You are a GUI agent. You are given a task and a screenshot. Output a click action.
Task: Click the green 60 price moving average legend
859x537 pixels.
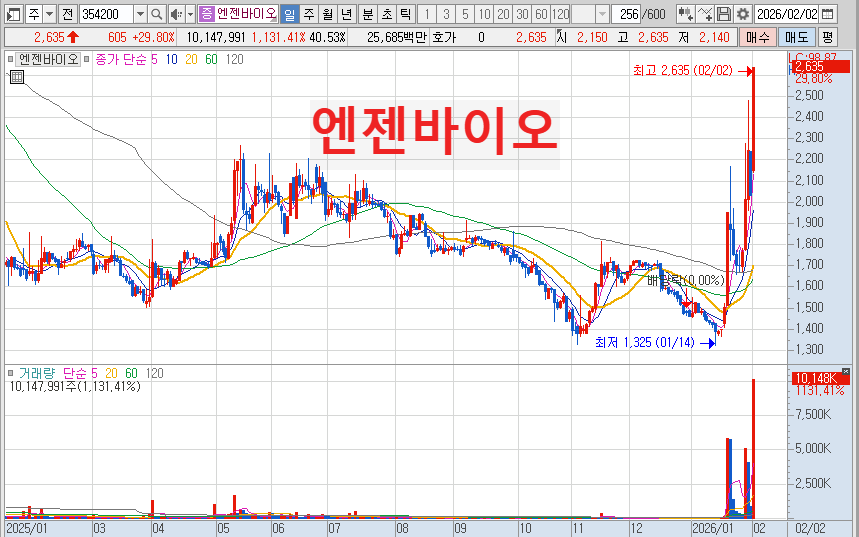[211, 59]
